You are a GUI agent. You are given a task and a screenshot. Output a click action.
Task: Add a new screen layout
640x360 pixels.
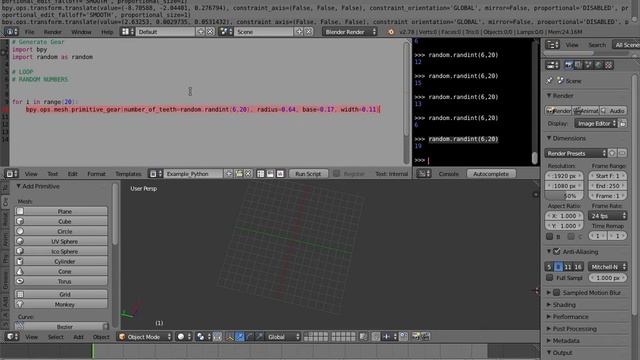click(x=200, y=31)
